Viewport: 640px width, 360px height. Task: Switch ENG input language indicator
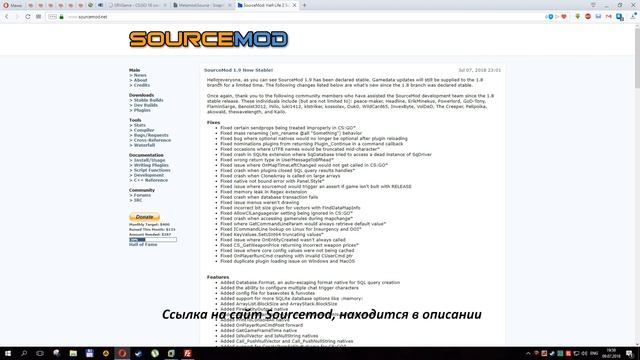click(x=594, y=353)
